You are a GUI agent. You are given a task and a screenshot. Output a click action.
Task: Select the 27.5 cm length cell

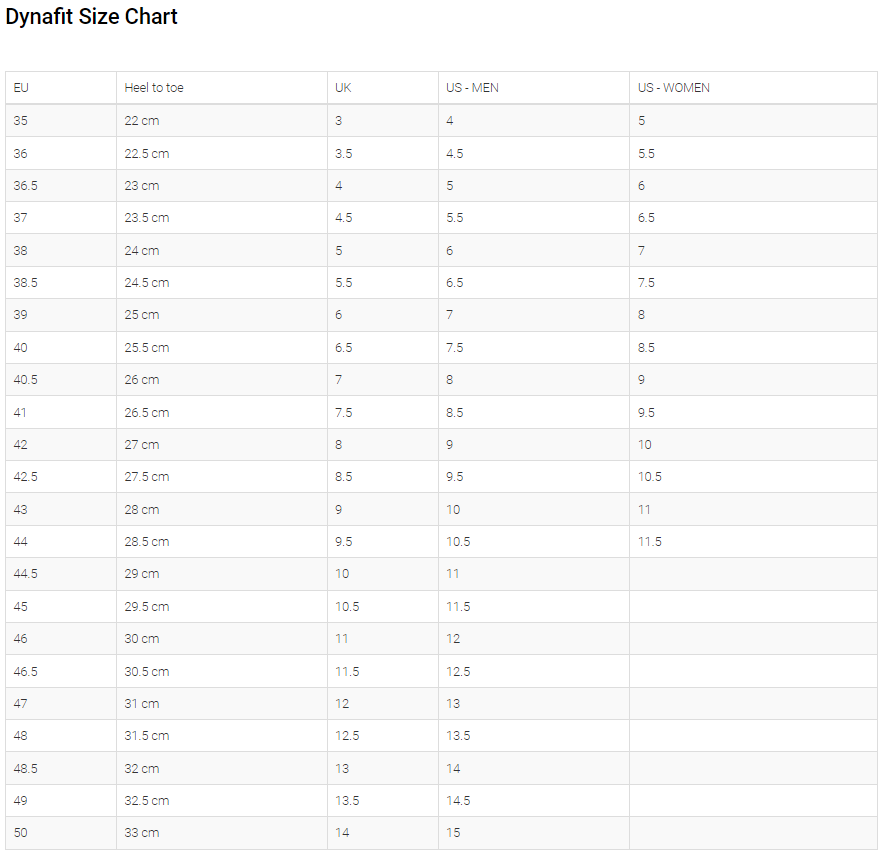[147, 477]
